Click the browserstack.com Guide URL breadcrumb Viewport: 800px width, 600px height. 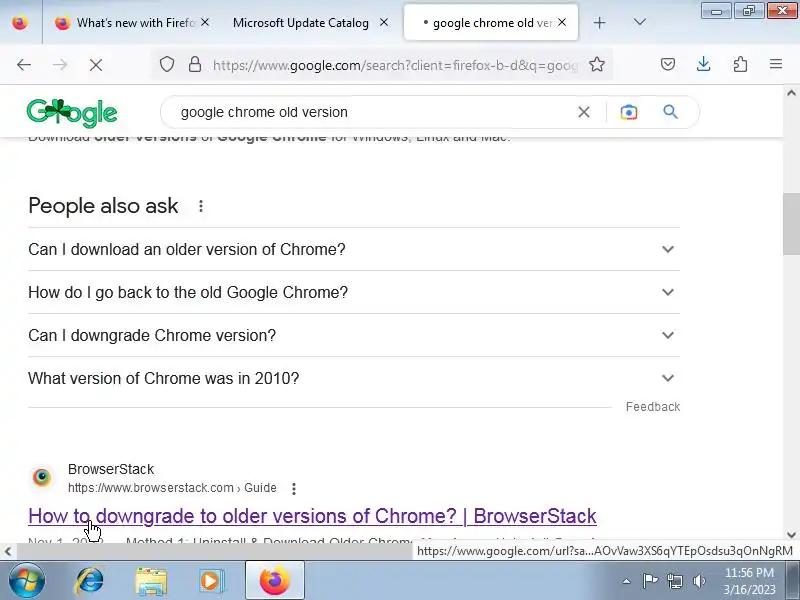172,488
